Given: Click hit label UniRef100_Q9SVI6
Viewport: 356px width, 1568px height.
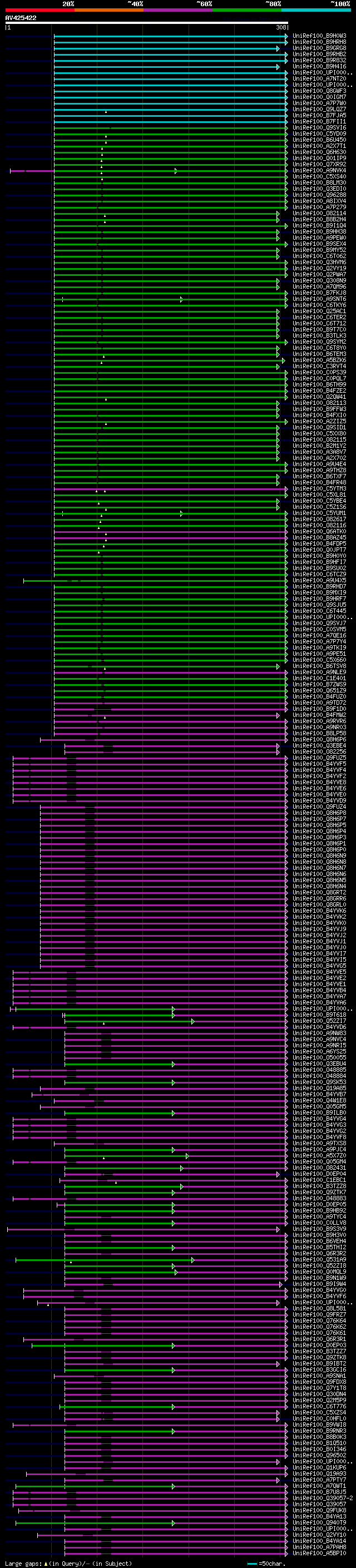Looking at the screenshot, I should (x=319, y=127).
